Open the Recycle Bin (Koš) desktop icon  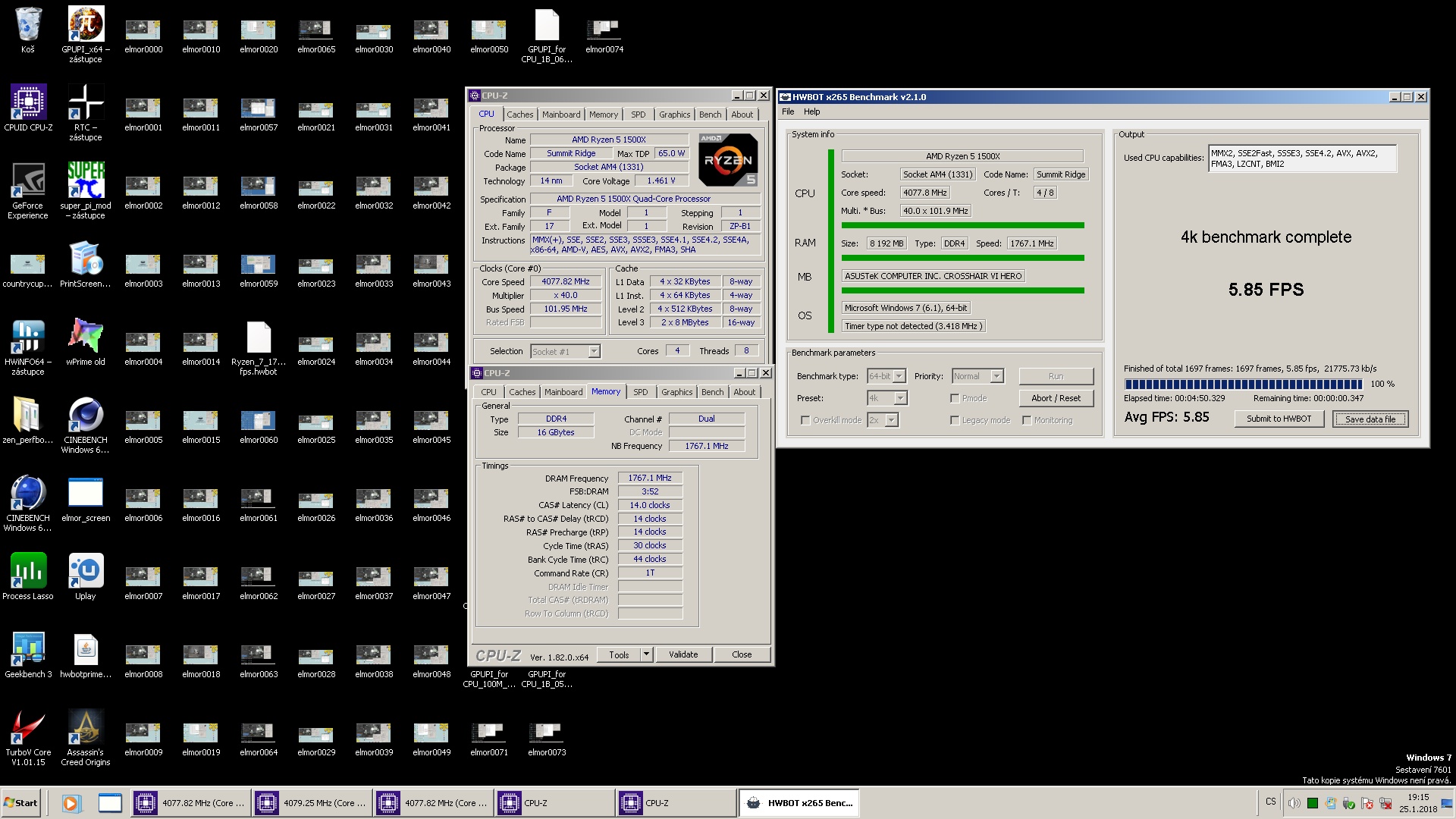(28, 30)
